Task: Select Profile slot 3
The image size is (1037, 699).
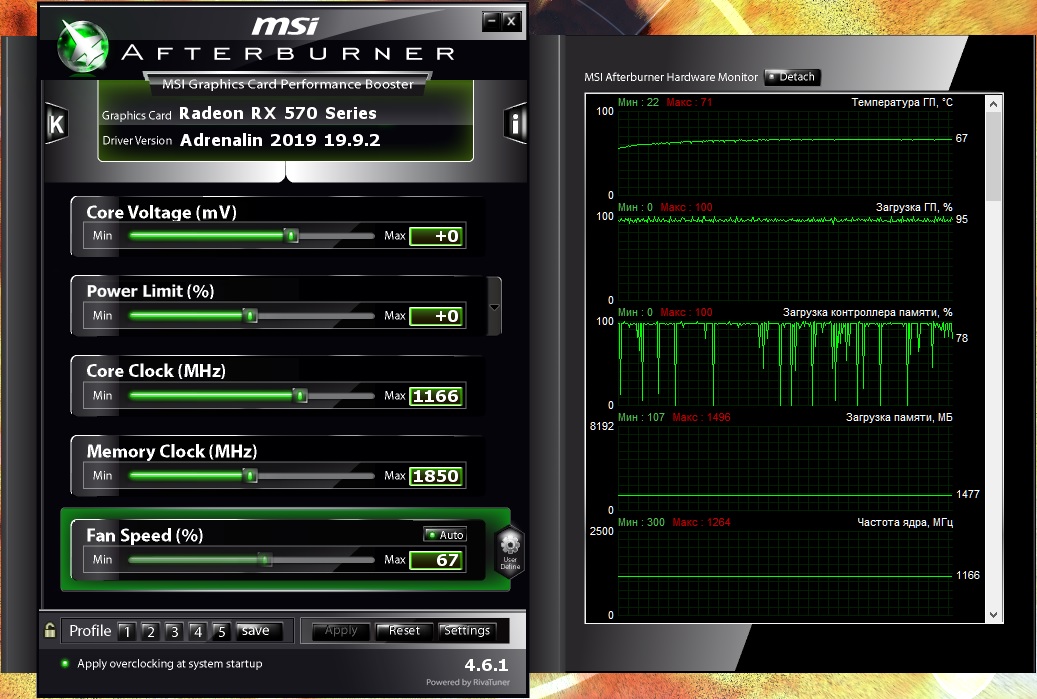Action: (x=175, y=632)
